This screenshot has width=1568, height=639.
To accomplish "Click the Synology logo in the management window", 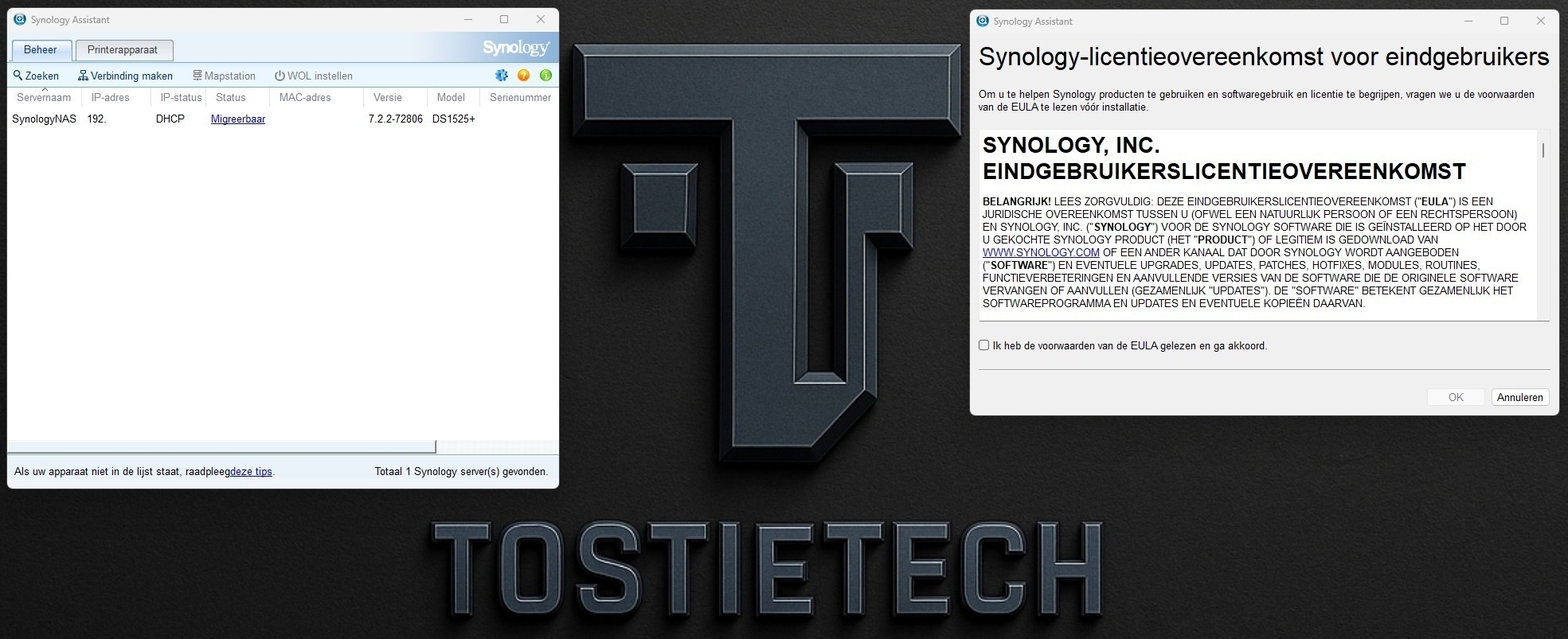I will point(516,48).
